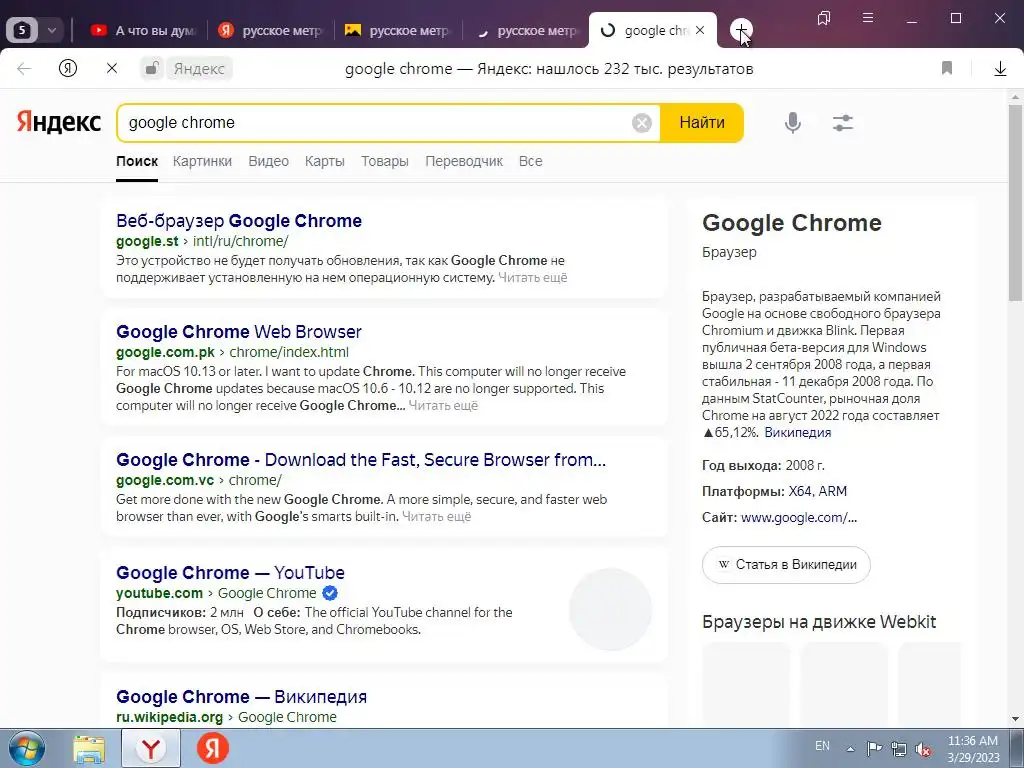Switch to the Yandex search tab "русское метр"
This screenshot has height=768, width=1024.
(x=270, y=30)
